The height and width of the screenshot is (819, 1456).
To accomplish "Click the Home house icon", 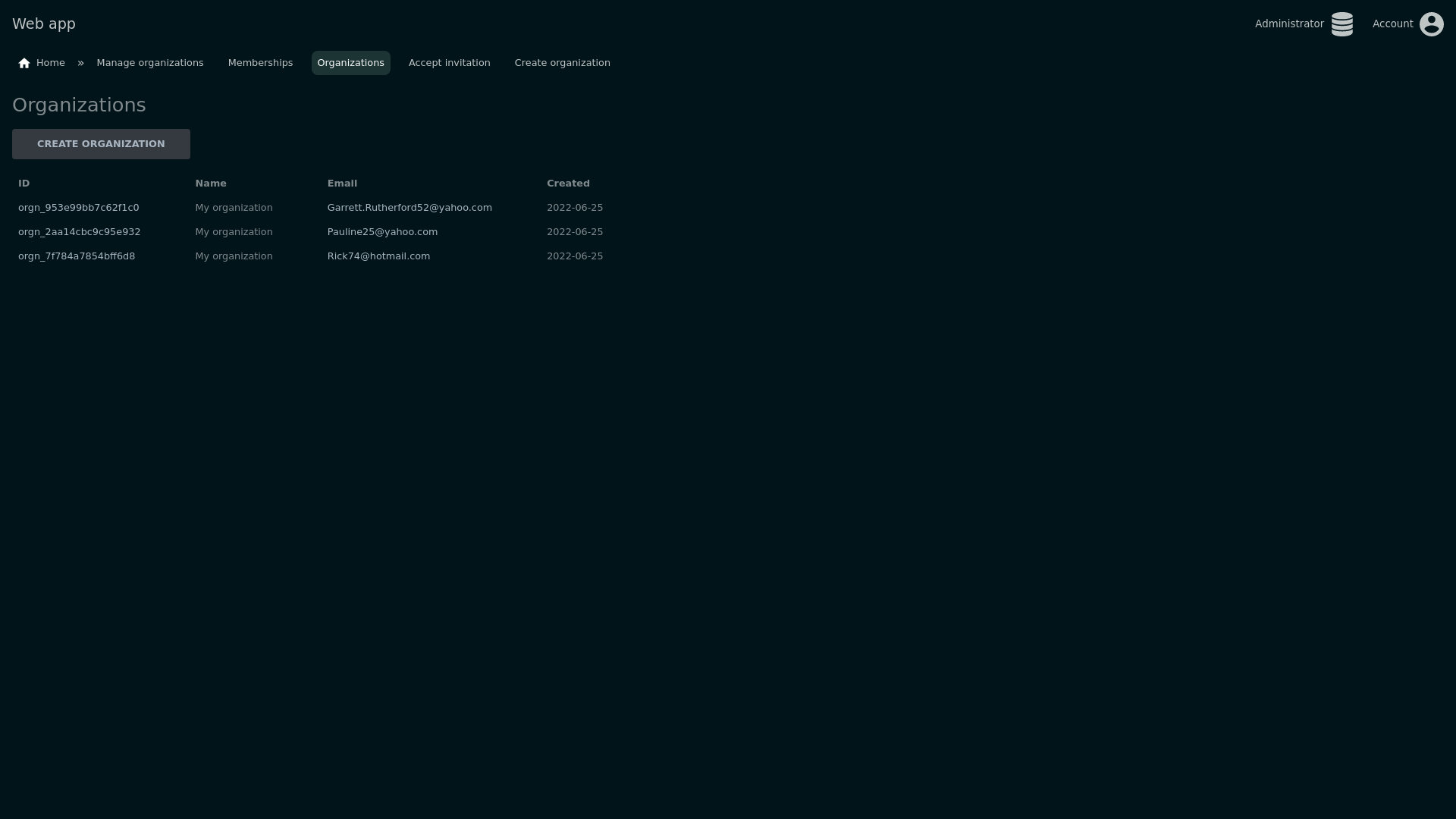I will pyautogui.click(x=24, y=63).
